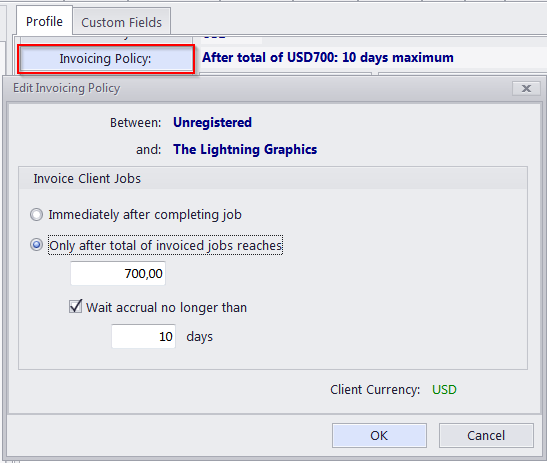Viewport: 547px width, 463px height.
Task: Click the Invoicing Policy button
Action: 105,59
